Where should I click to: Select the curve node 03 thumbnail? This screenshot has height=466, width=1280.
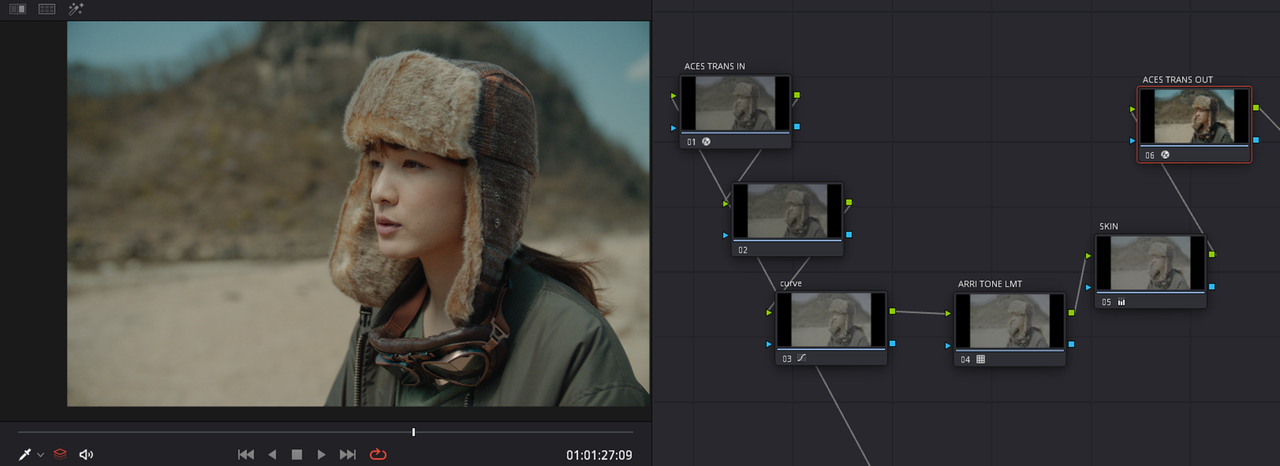tap(831, 320)
